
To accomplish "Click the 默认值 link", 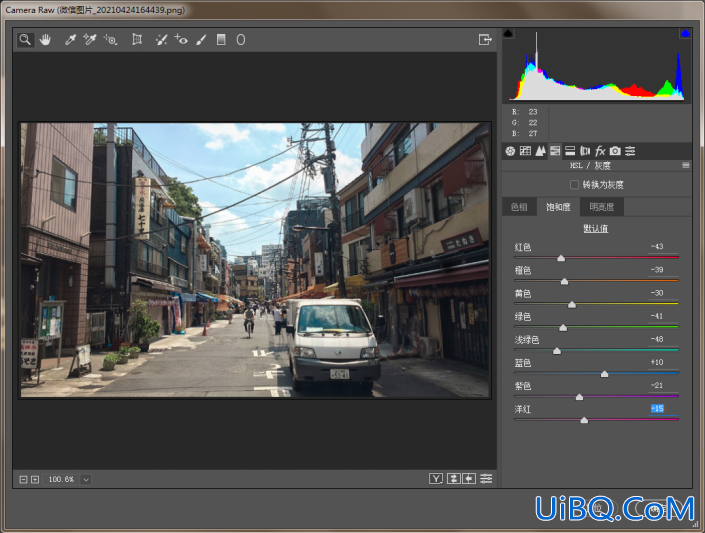I will (x=596, y=228).
